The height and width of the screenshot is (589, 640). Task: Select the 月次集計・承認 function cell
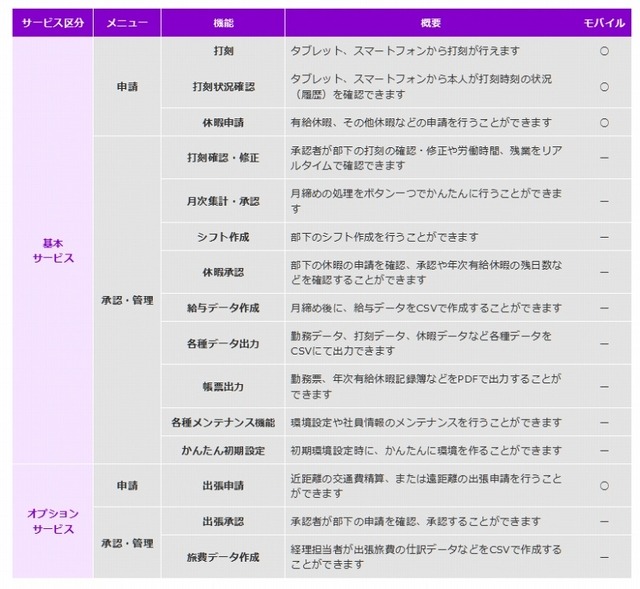click(223, 201)
